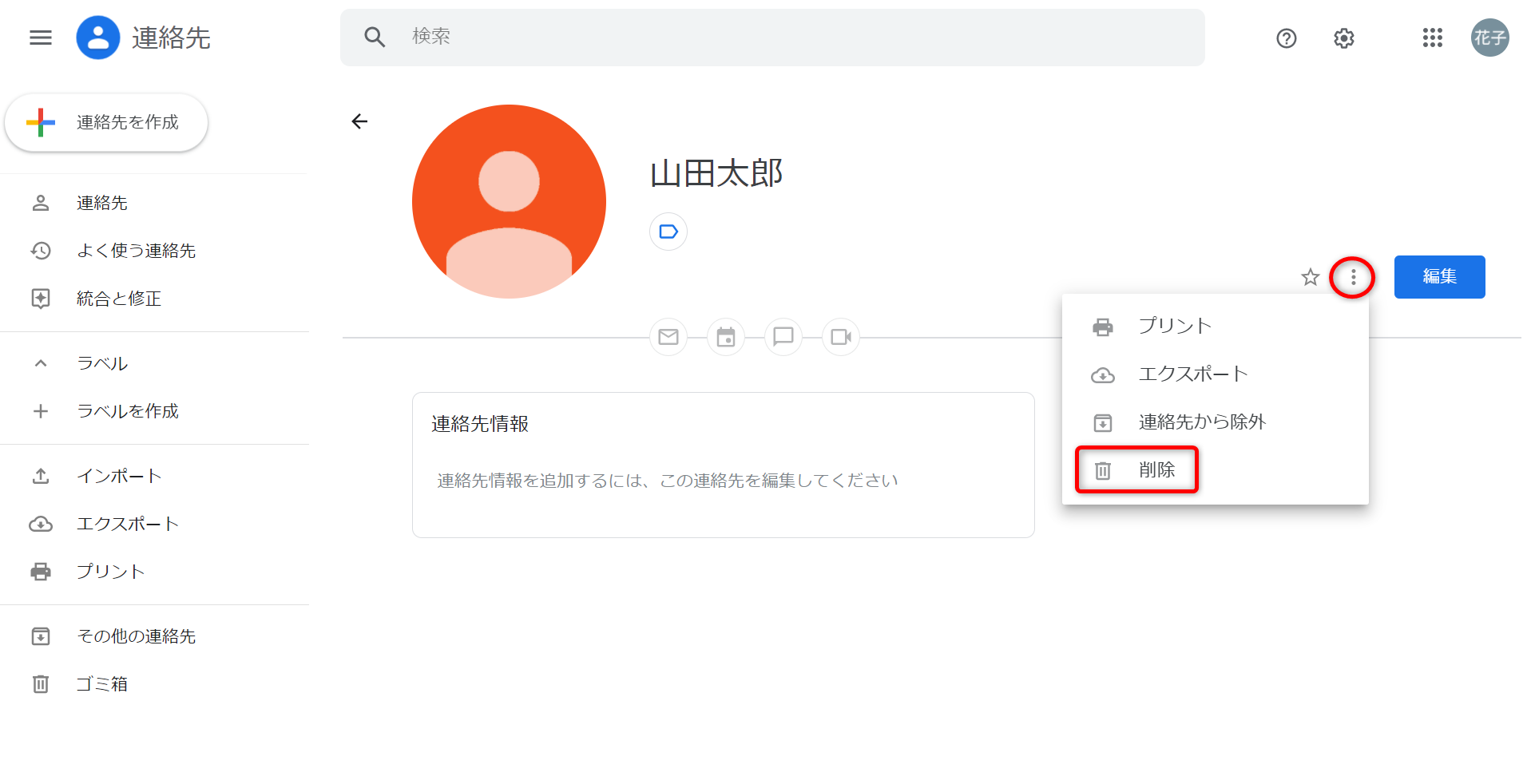This screenshot has width=1531, height=784.
Task: Choose 連絡先から除外 in the menu
Action: tap(1201, 422)
